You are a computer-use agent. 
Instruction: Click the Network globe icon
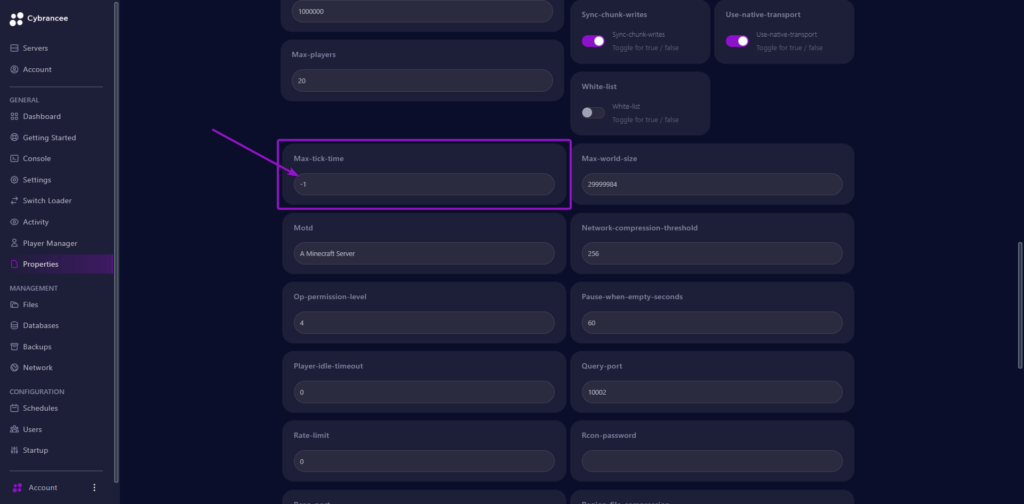pos(14,368)
